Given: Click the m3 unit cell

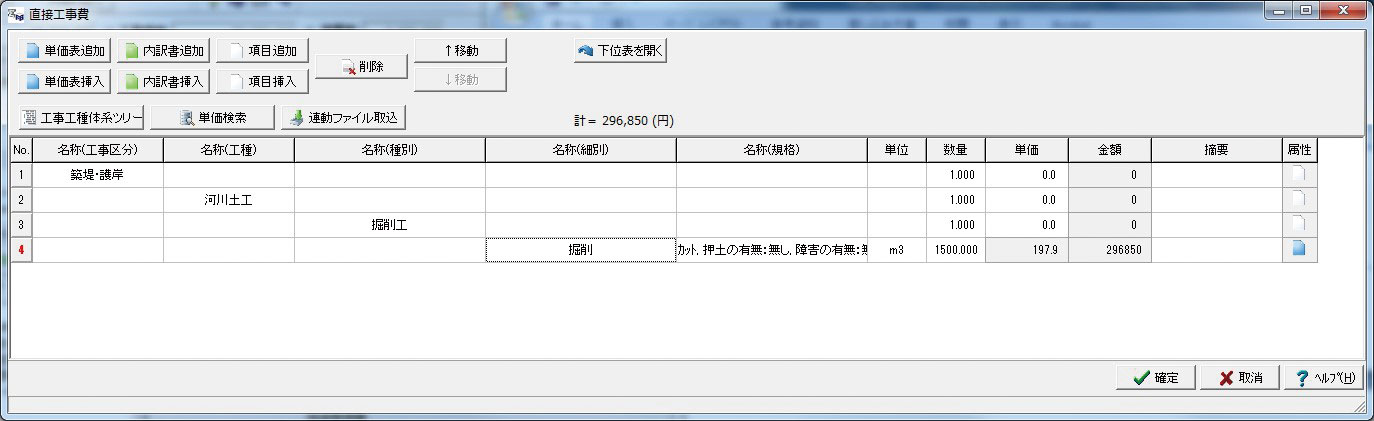Looking at the screenshot, I should click(x=897, y=250).
